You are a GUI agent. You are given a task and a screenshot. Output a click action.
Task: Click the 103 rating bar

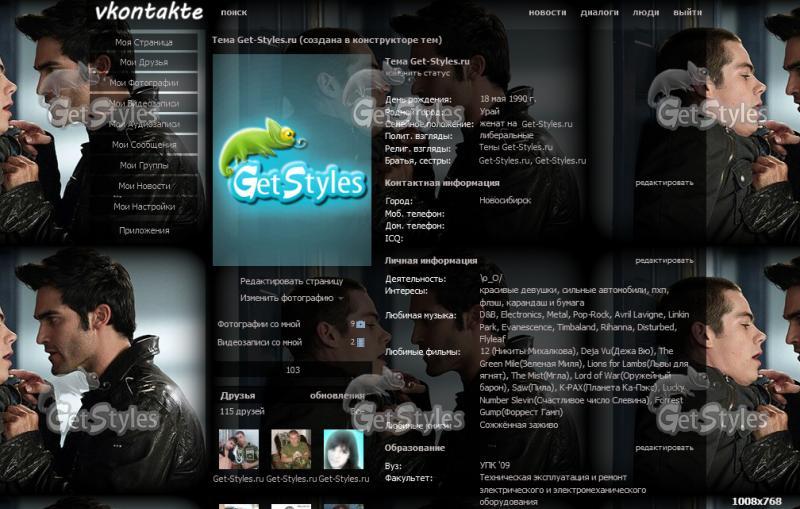point(292,370)
